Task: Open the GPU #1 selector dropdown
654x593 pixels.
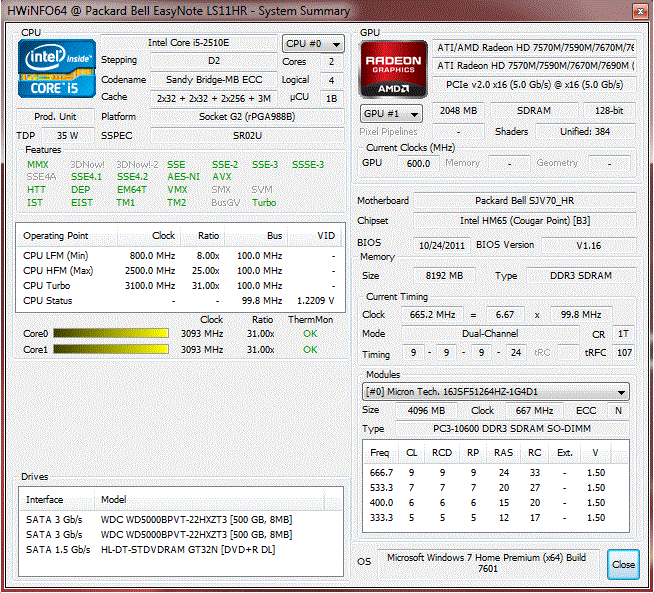Action: 391,113
